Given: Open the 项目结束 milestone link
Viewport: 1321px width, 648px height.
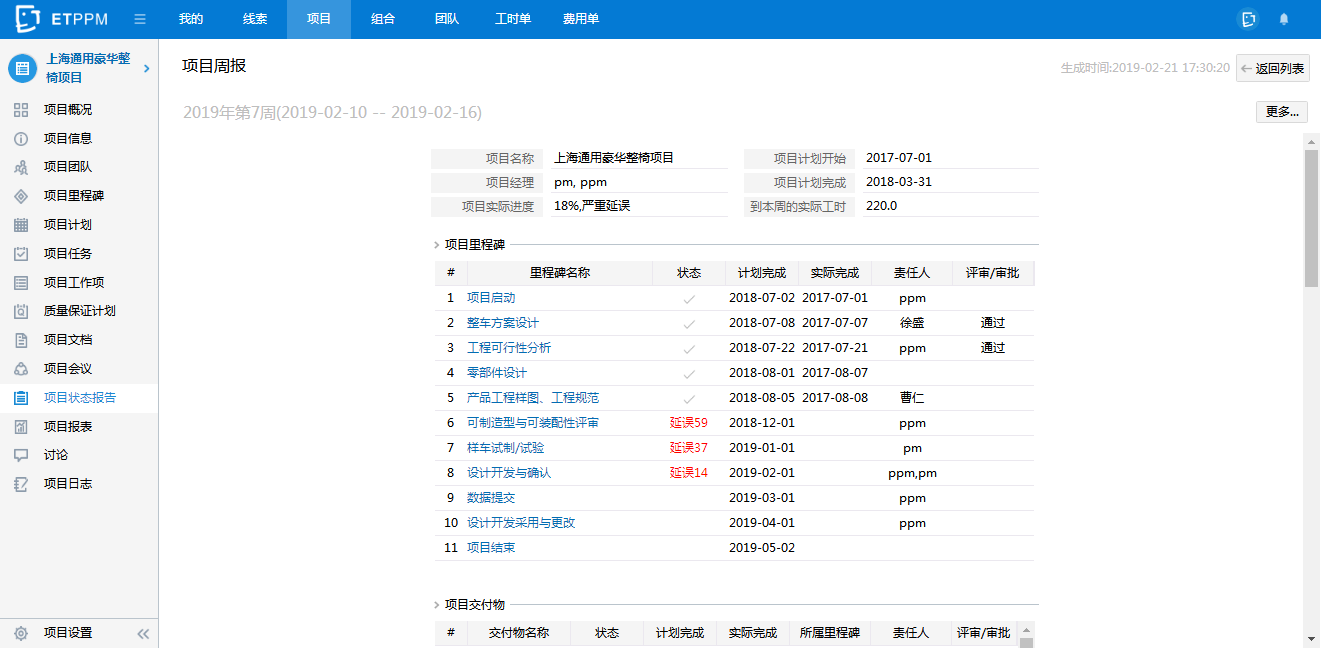Looking at the screenshot, I should click(491, 548).
